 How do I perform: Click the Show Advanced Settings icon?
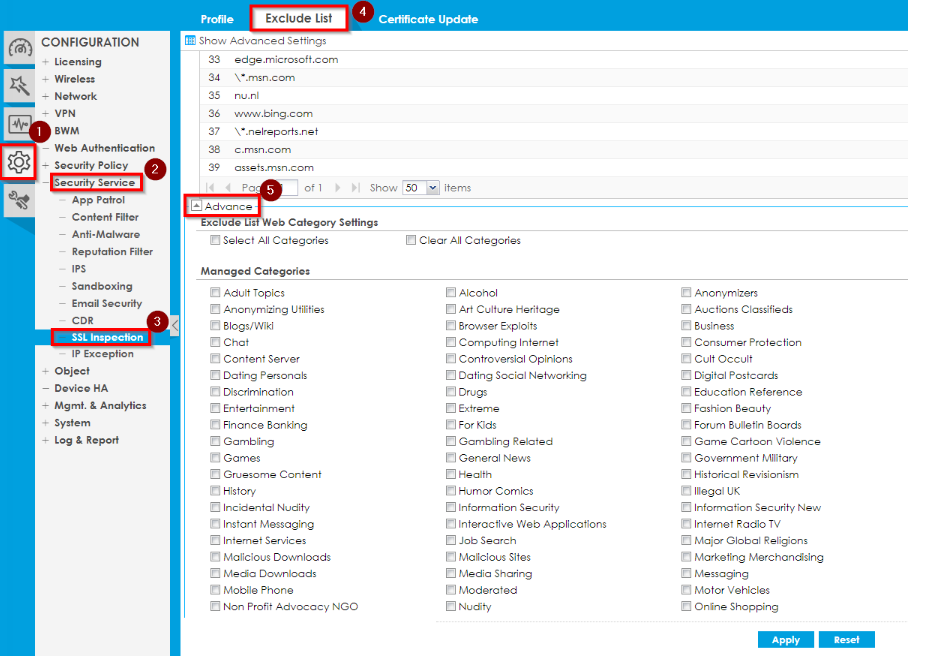pyautogui.click(x=190, y=41)
